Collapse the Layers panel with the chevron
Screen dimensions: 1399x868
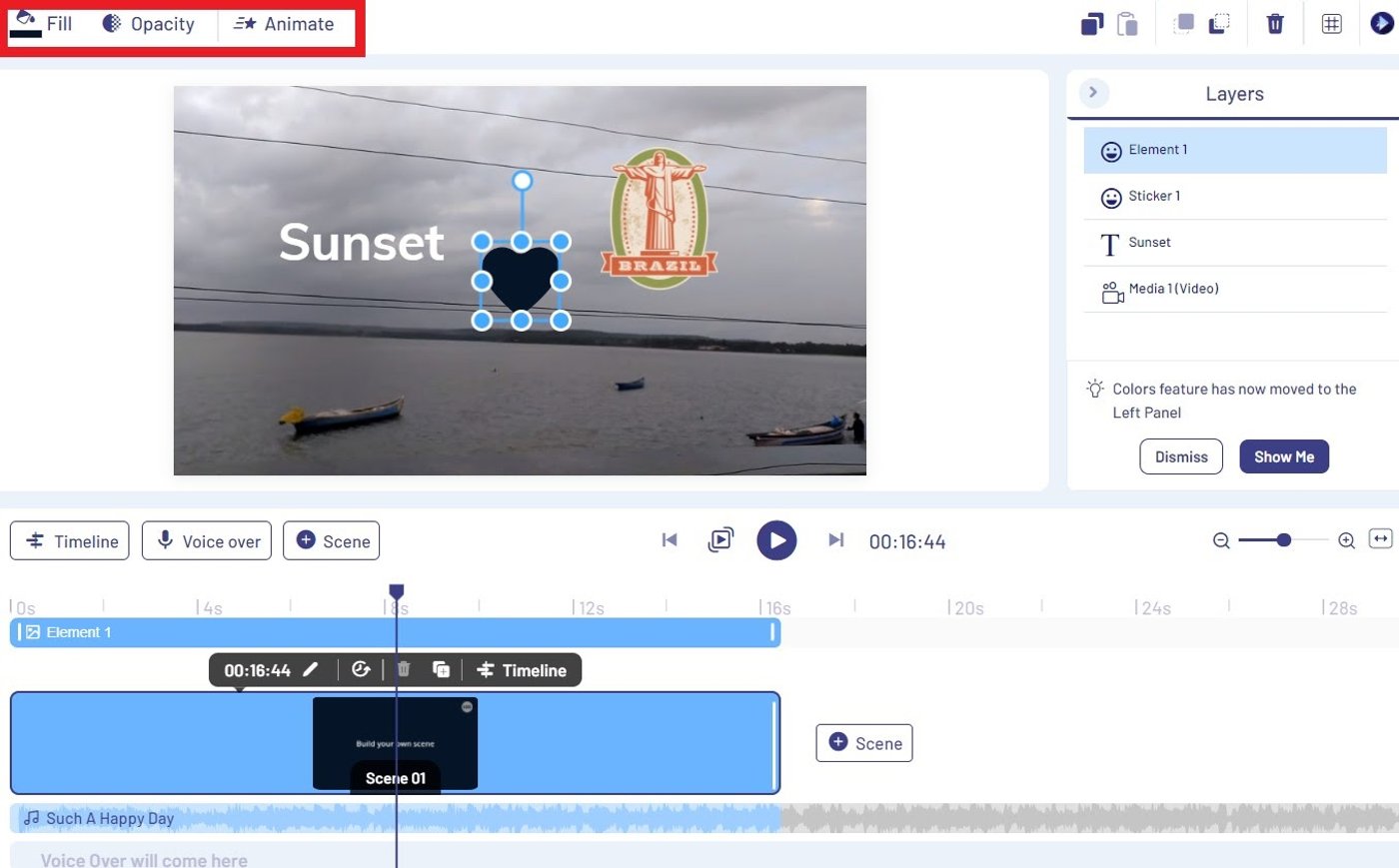[1092, 92]
